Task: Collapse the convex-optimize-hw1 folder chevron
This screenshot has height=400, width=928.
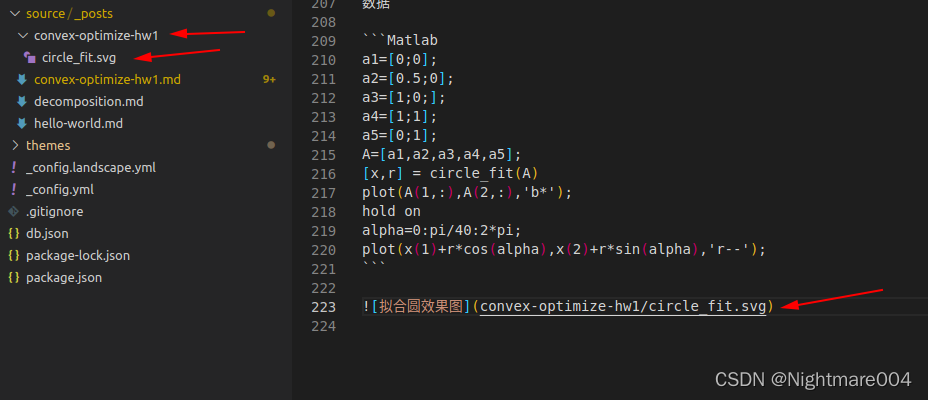Action: (x=23, y=36)
